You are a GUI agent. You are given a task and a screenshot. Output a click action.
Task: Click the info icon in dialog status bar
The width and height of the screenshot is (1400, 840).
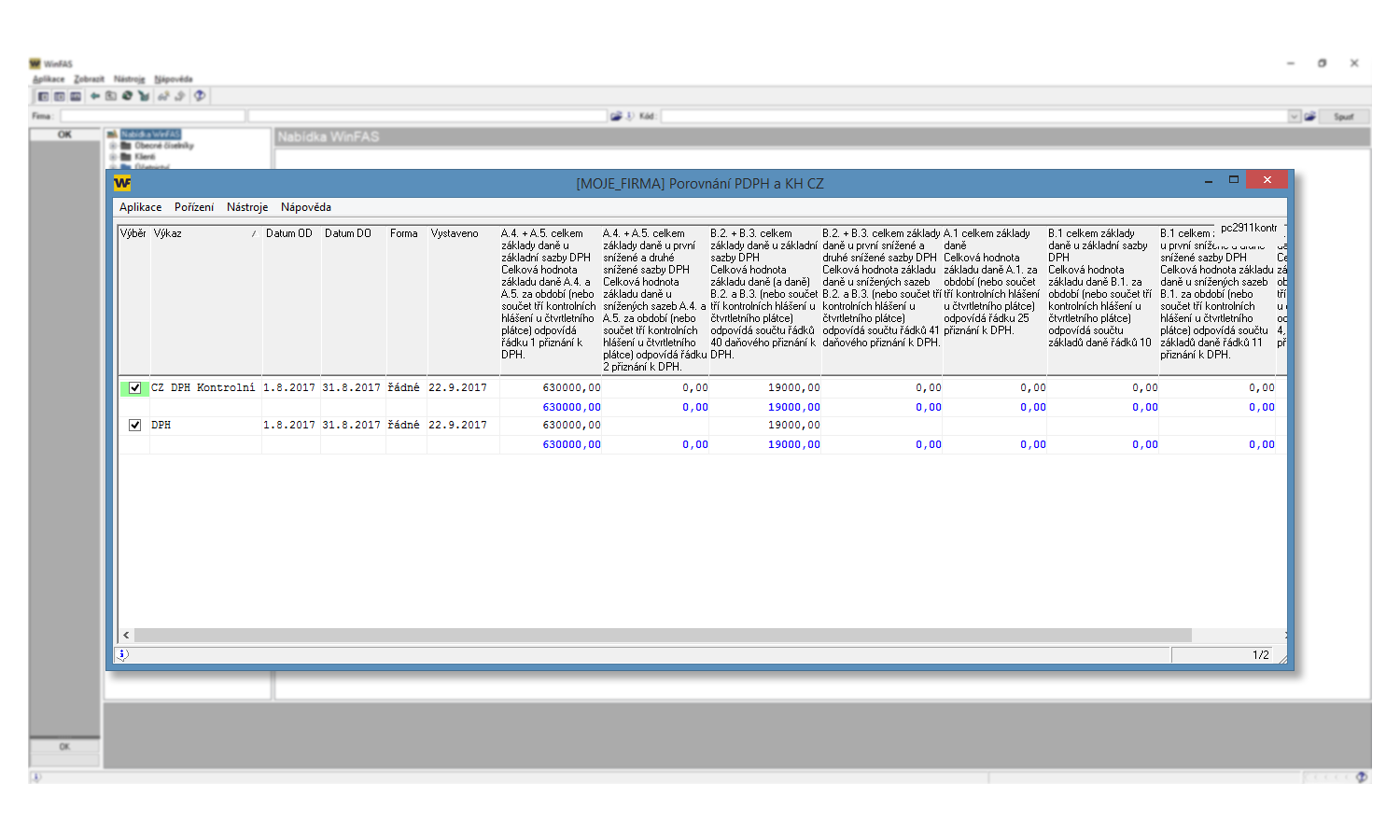pos(123,654)
